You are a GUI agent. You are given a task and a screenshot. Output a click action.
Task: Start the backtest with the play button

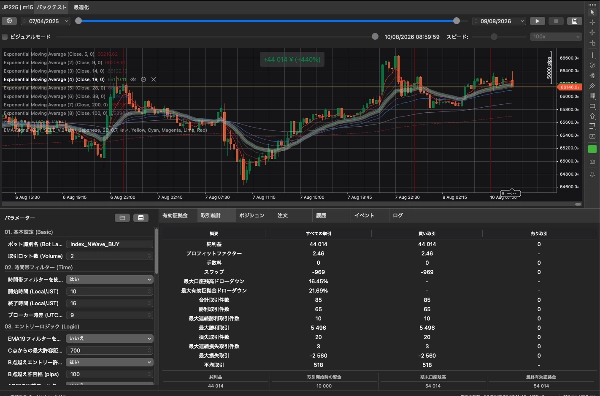click(537, 21)
